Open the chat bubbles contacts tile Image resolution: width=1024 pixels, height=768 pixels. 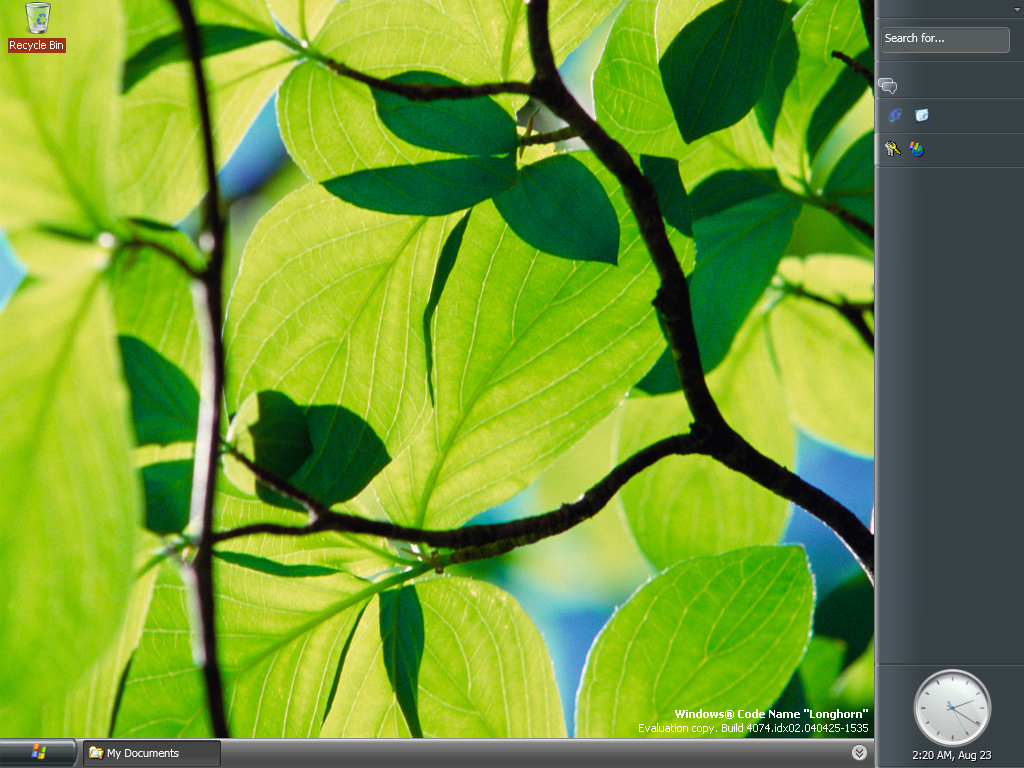pos(888,86)
